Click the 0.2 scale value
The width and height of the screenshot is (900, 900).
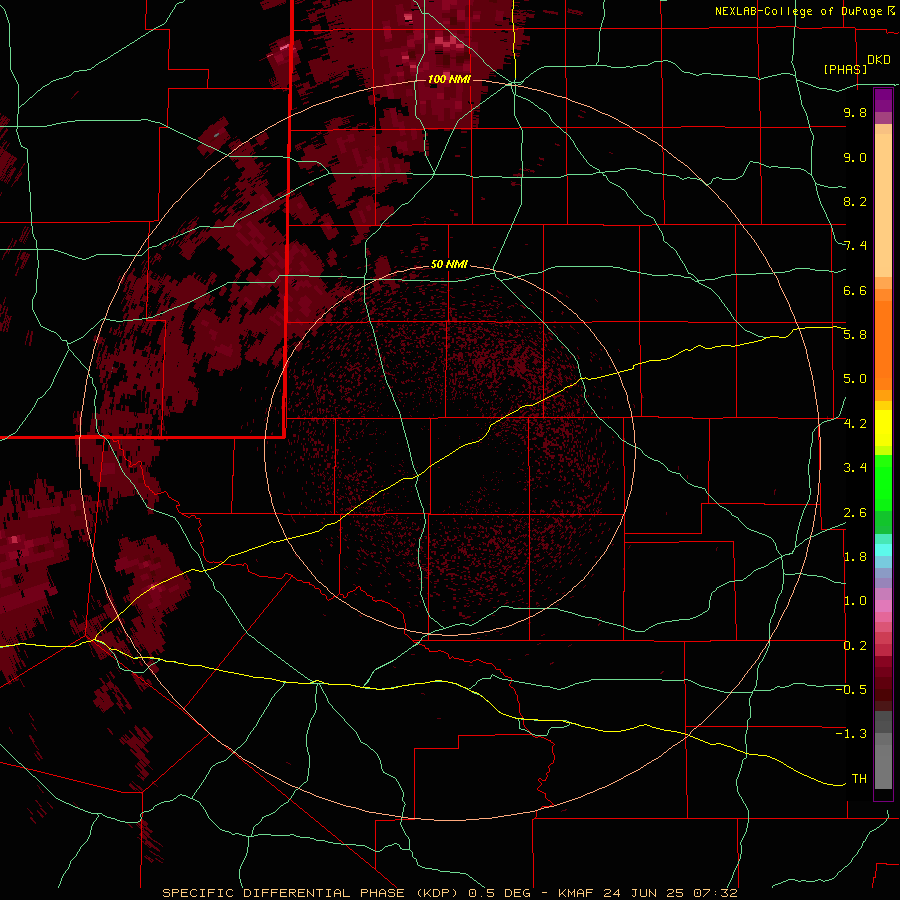point(855,646)
